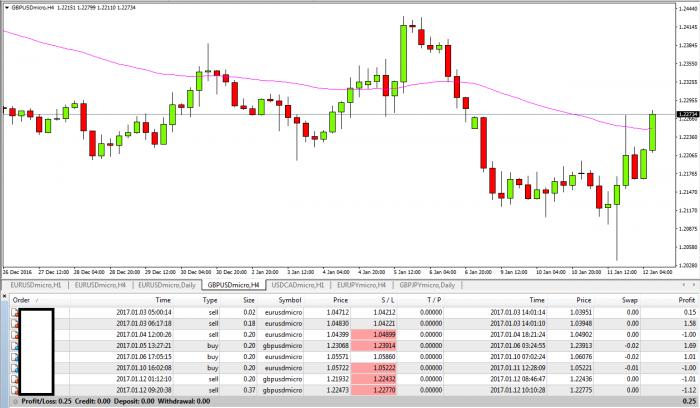Click the stop loss value 1.05860
The height and width of the screenshot is (408, 700).
384,357
